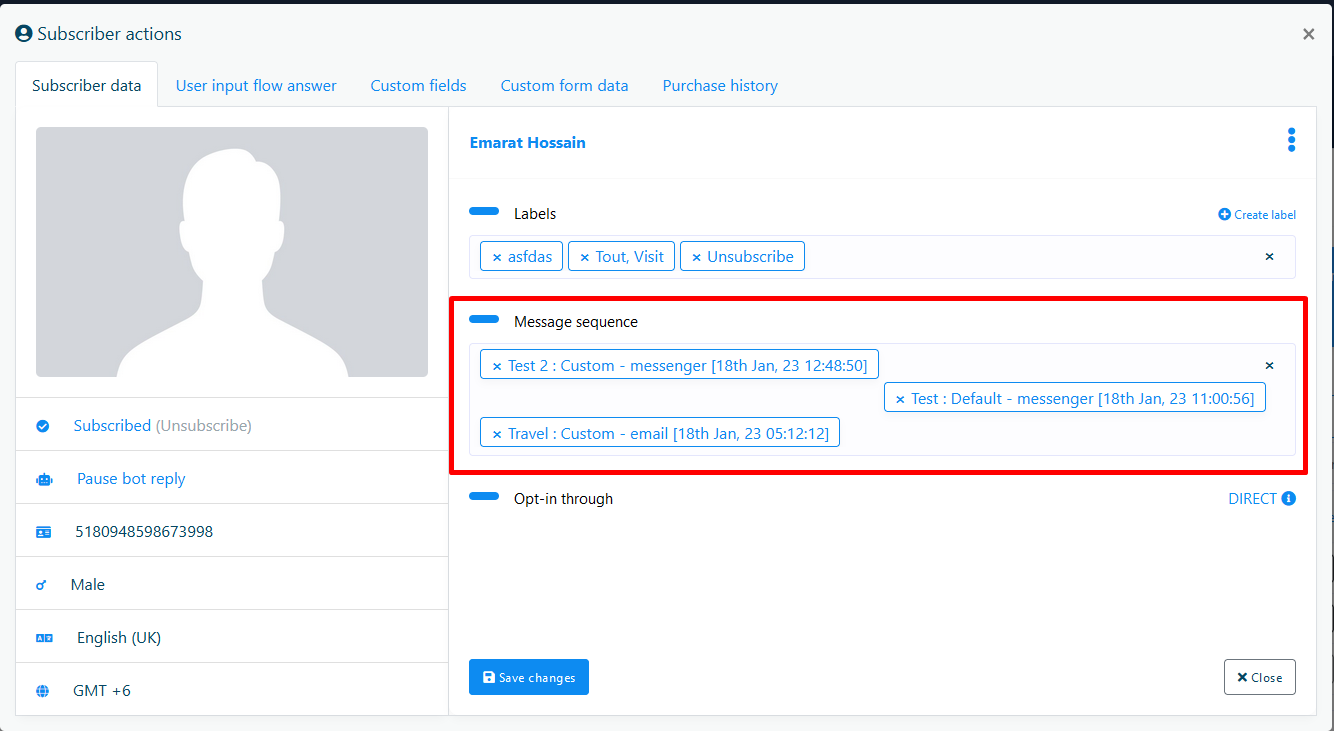Click the Create label link
1334x731 pixels.
[1257, 215]
